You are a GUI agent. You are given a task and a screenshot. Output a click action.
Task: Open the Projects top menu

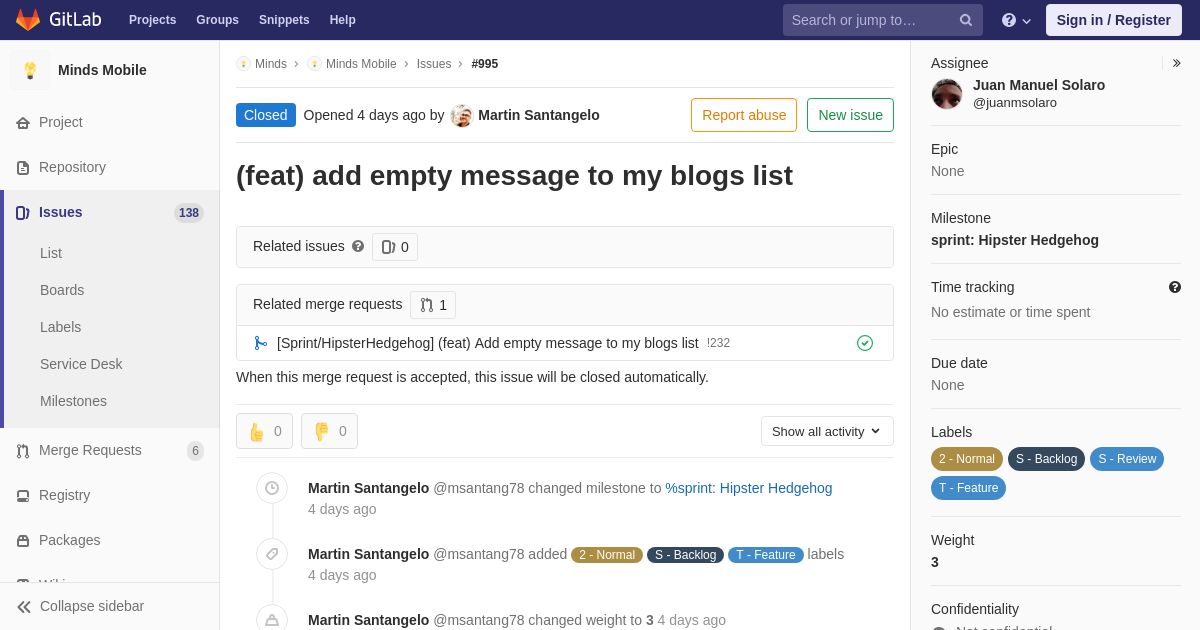(152, 20)
